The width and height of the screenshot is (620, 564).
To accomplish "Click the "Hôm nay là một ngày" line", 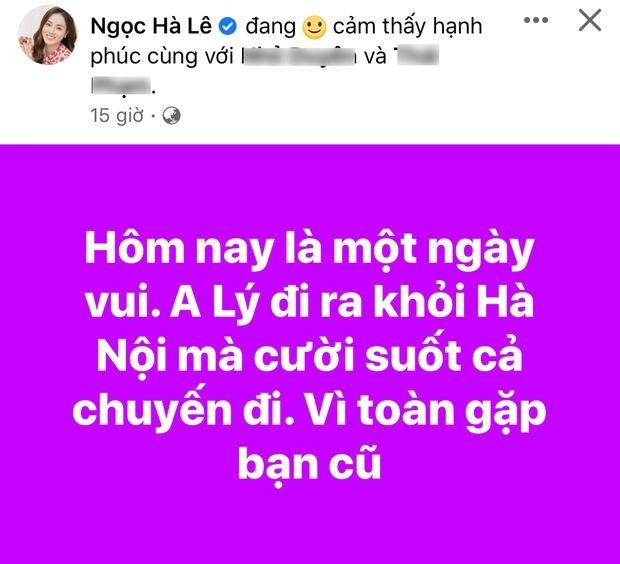I will (x=310, y=252).
